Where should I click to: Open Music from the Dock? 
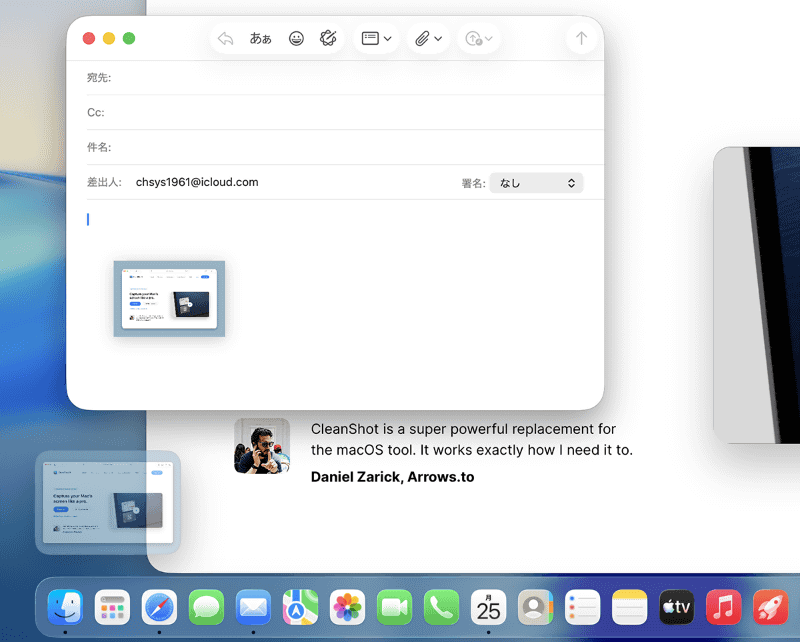(x=723, y=607)
